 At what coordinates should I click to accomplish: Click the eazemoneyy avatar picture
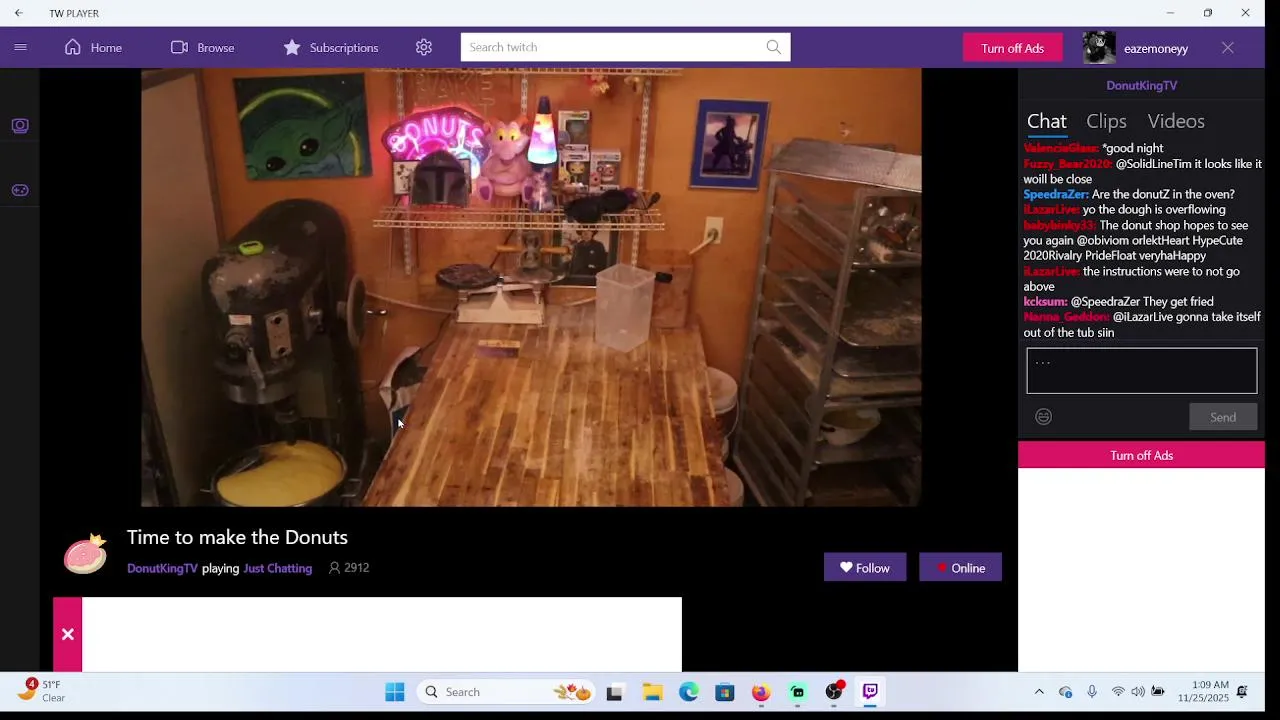point(1099,47)
